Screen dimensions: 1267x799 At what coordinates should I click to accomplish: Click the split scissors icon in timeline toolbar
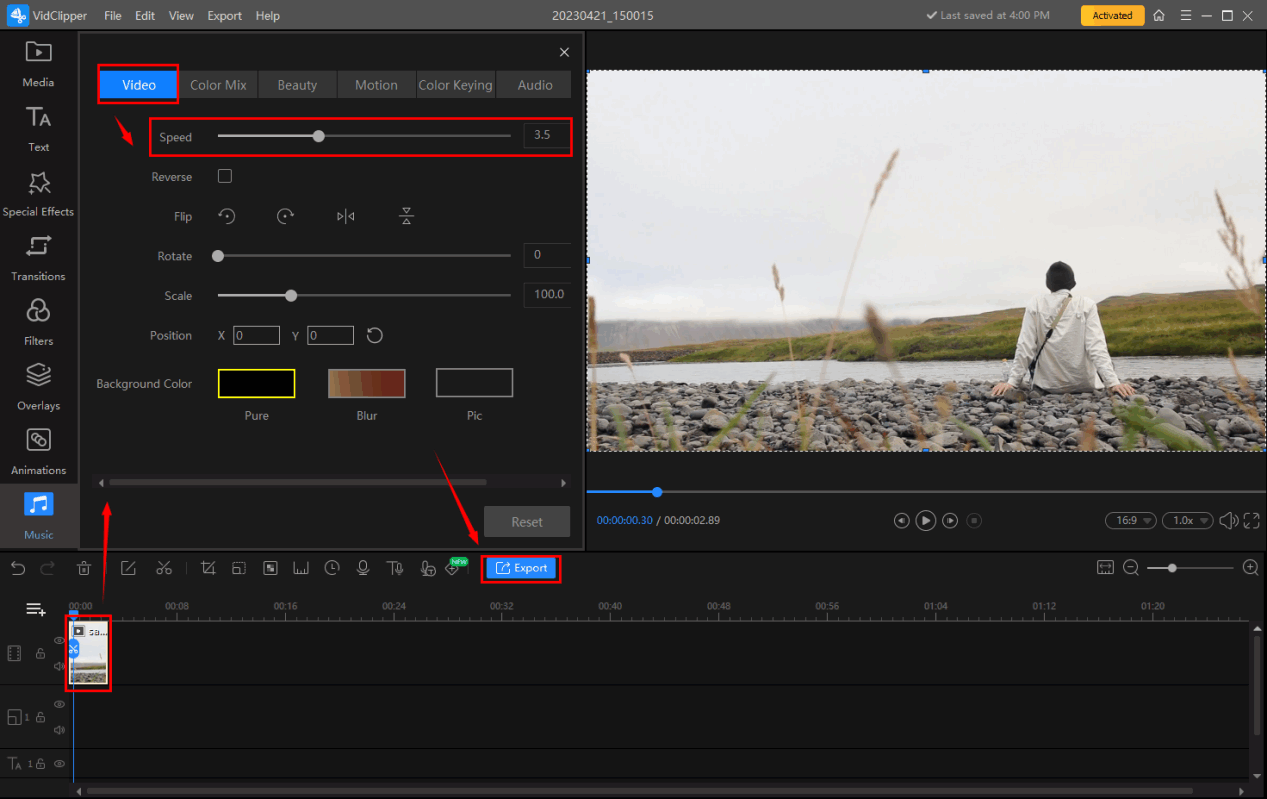[x=164, y=568]
